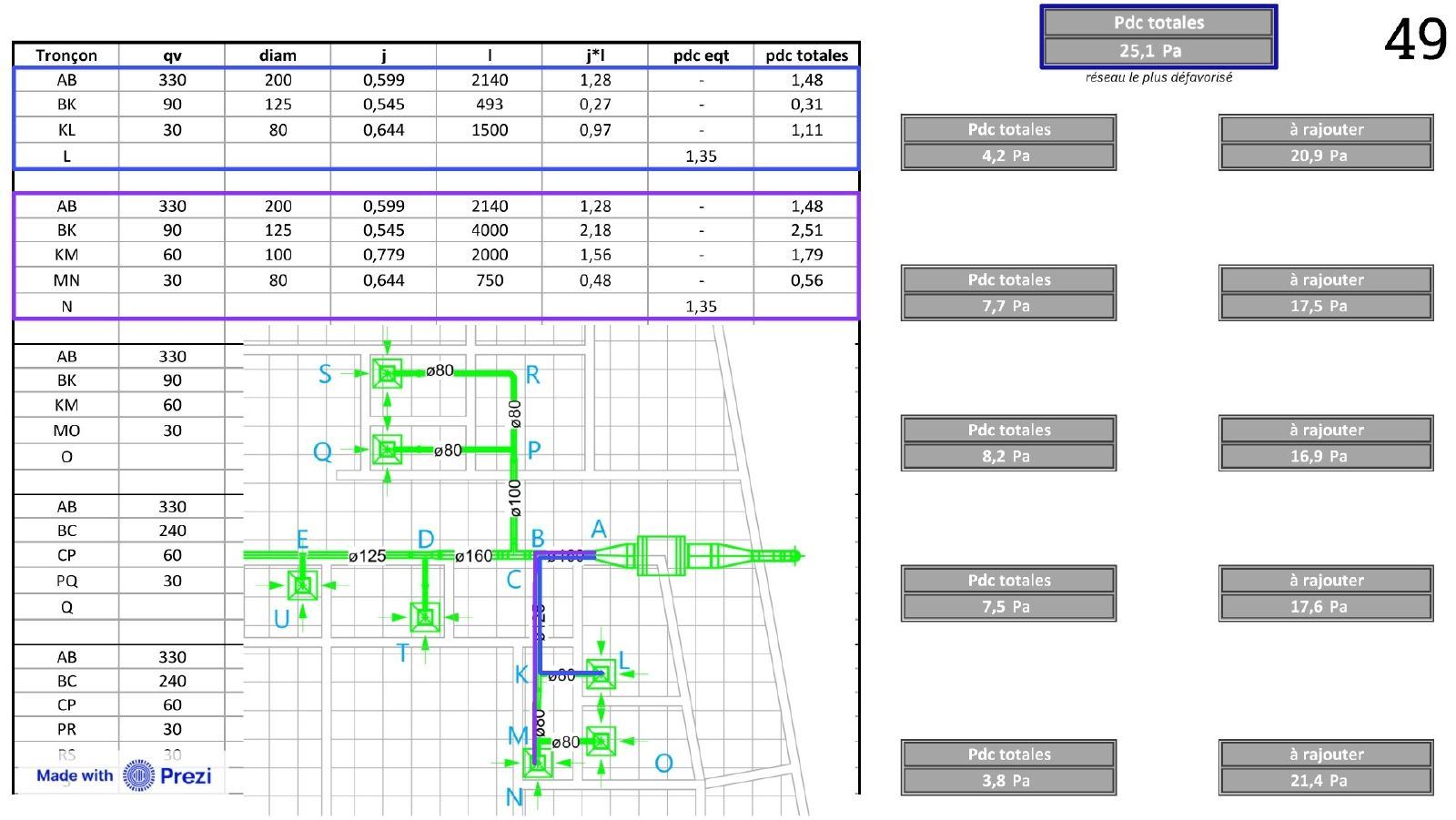
Task: Click the Pdc totales 8,2 Pa value
Action: tap(1008, 456)
